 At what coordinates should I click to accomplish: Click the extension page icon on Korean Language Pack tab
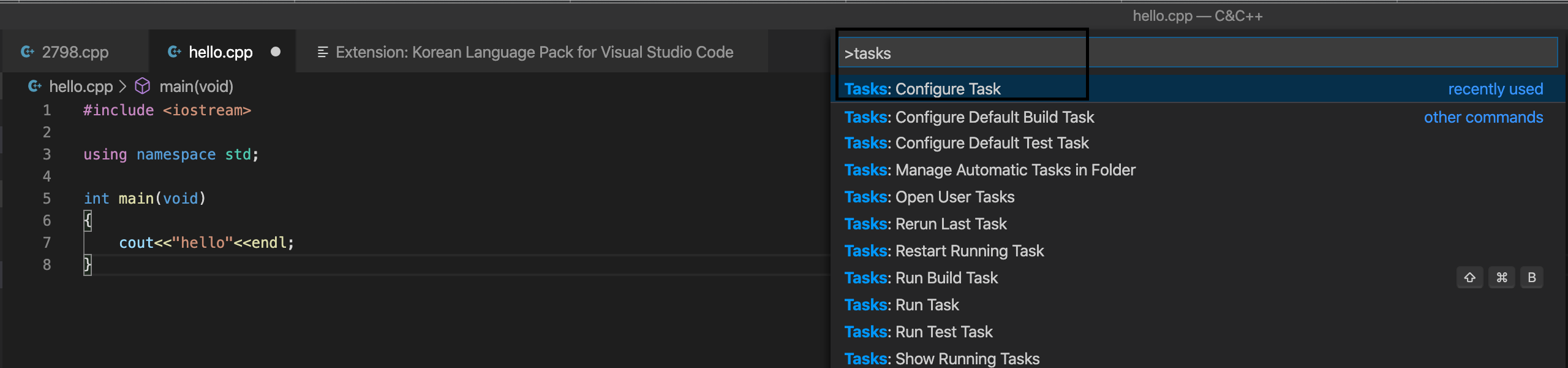tap(323, 52)
